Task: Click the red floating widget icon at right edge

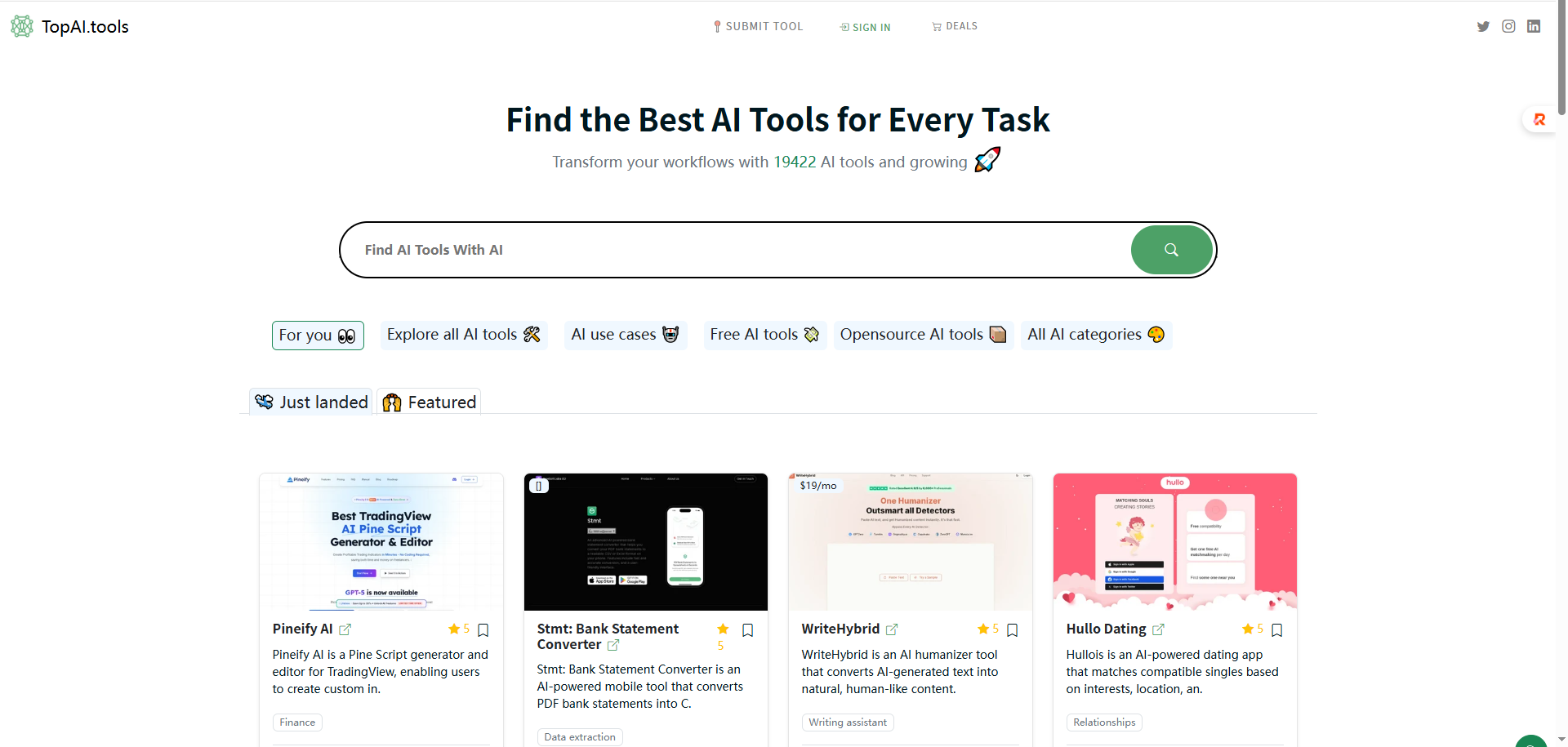Action: (1539, 120)
